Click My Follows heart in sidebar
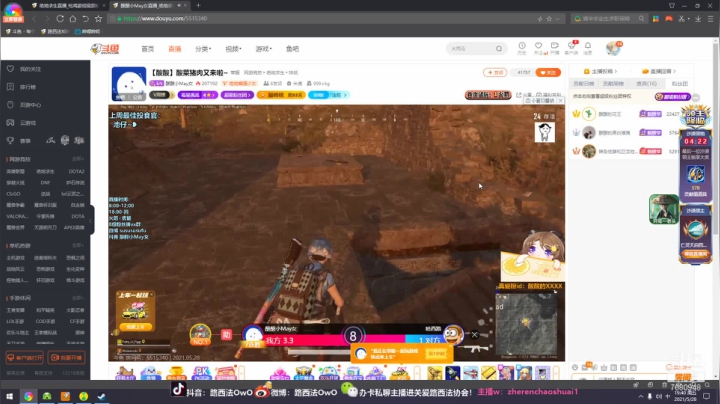The width and height of the screenshot is (720, 404). (x=10, y=69)
